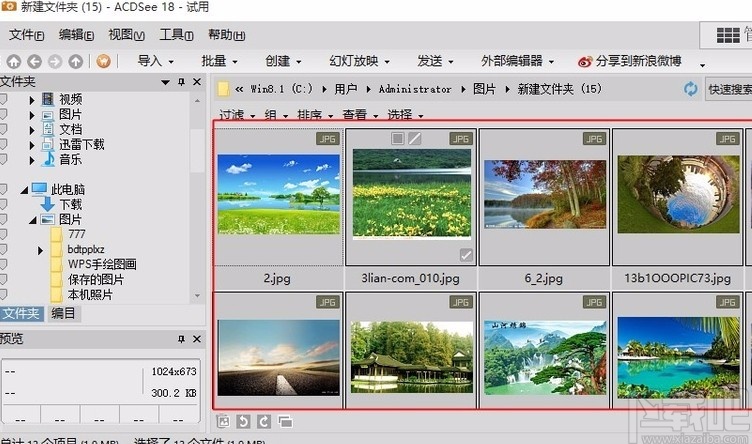This screenshot has width=752, height=444.
Task: Open the 编辑 menu
Action: coord(76,35)
